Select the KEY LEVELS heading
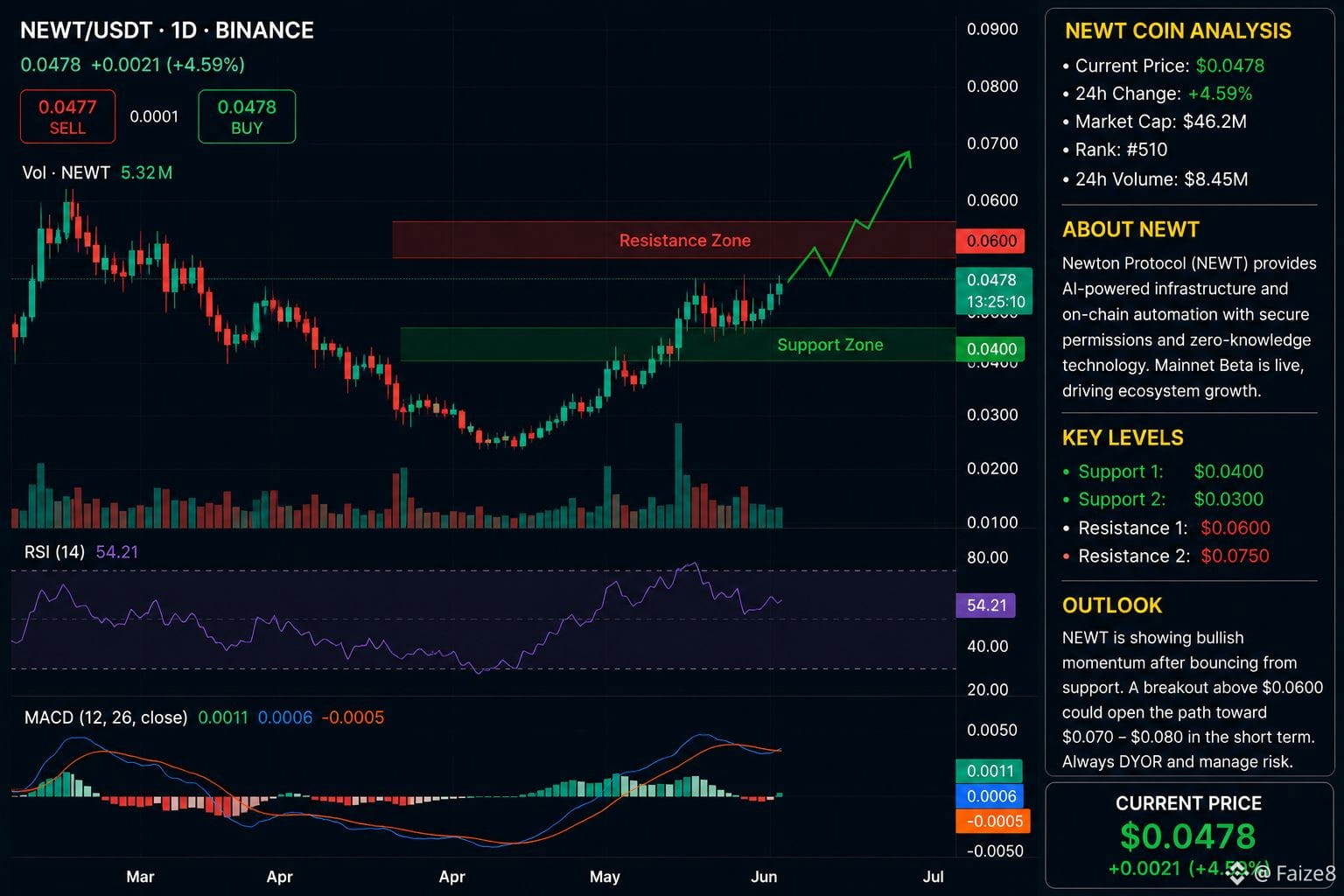Viewport: 1344px width, 896px height. coord(1123,437)
